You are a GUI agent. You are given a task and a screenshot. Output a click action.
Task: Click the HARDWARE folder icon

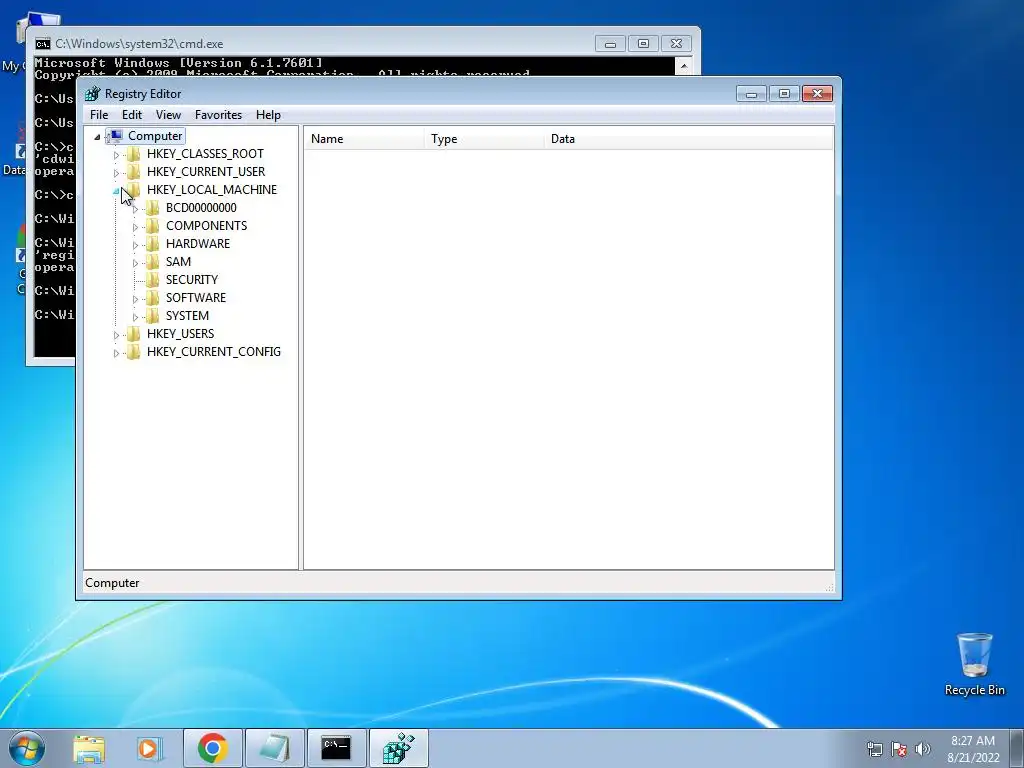152,244
